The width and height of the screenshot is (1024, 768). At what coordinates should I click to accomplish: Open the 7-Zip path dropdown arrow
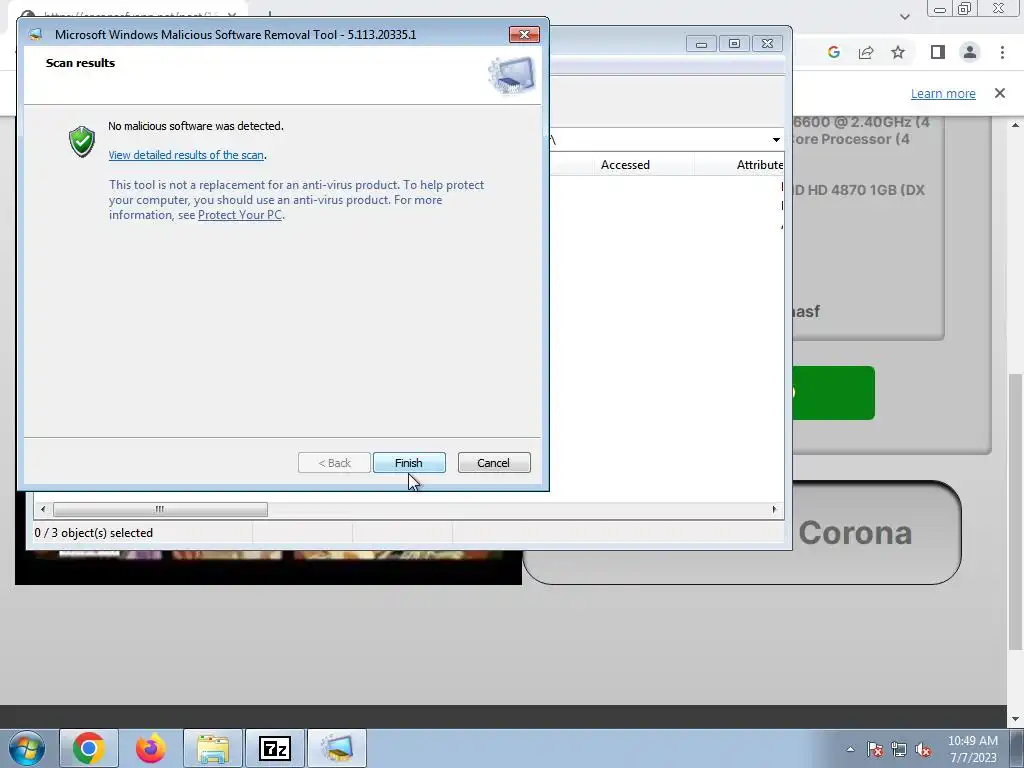point(776,140)
